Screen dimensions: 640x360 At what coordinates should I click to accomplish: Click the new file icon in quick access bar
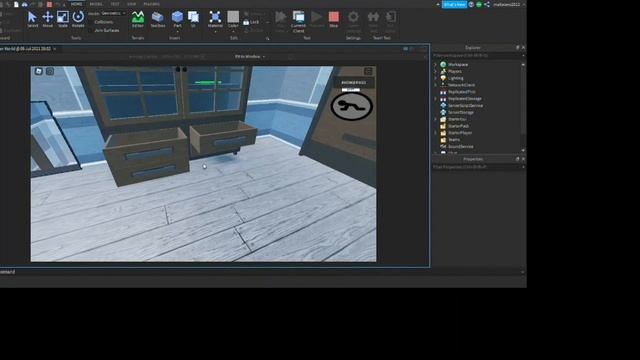coord(16,4)
